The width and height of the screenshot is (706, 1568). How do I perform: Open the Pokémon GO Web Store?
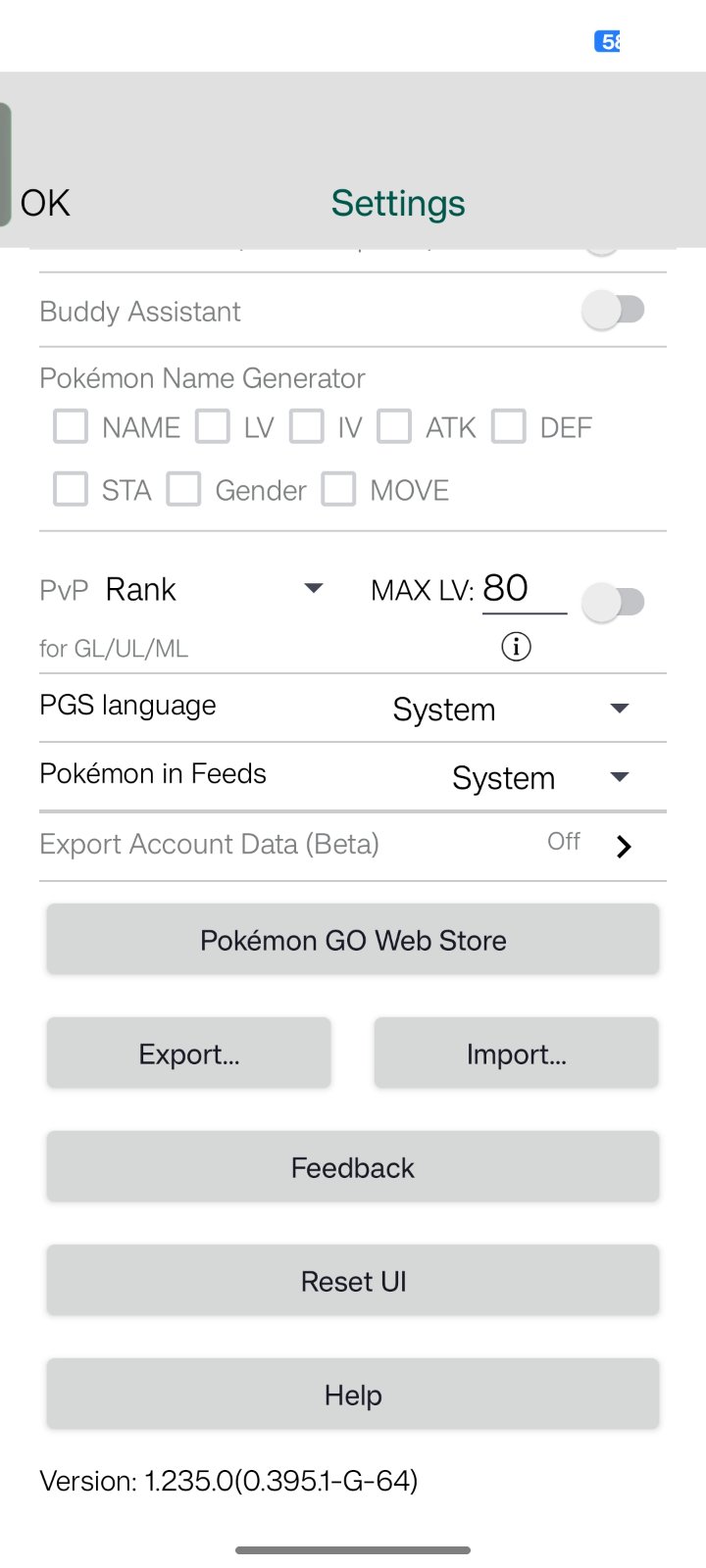[353, 940]
